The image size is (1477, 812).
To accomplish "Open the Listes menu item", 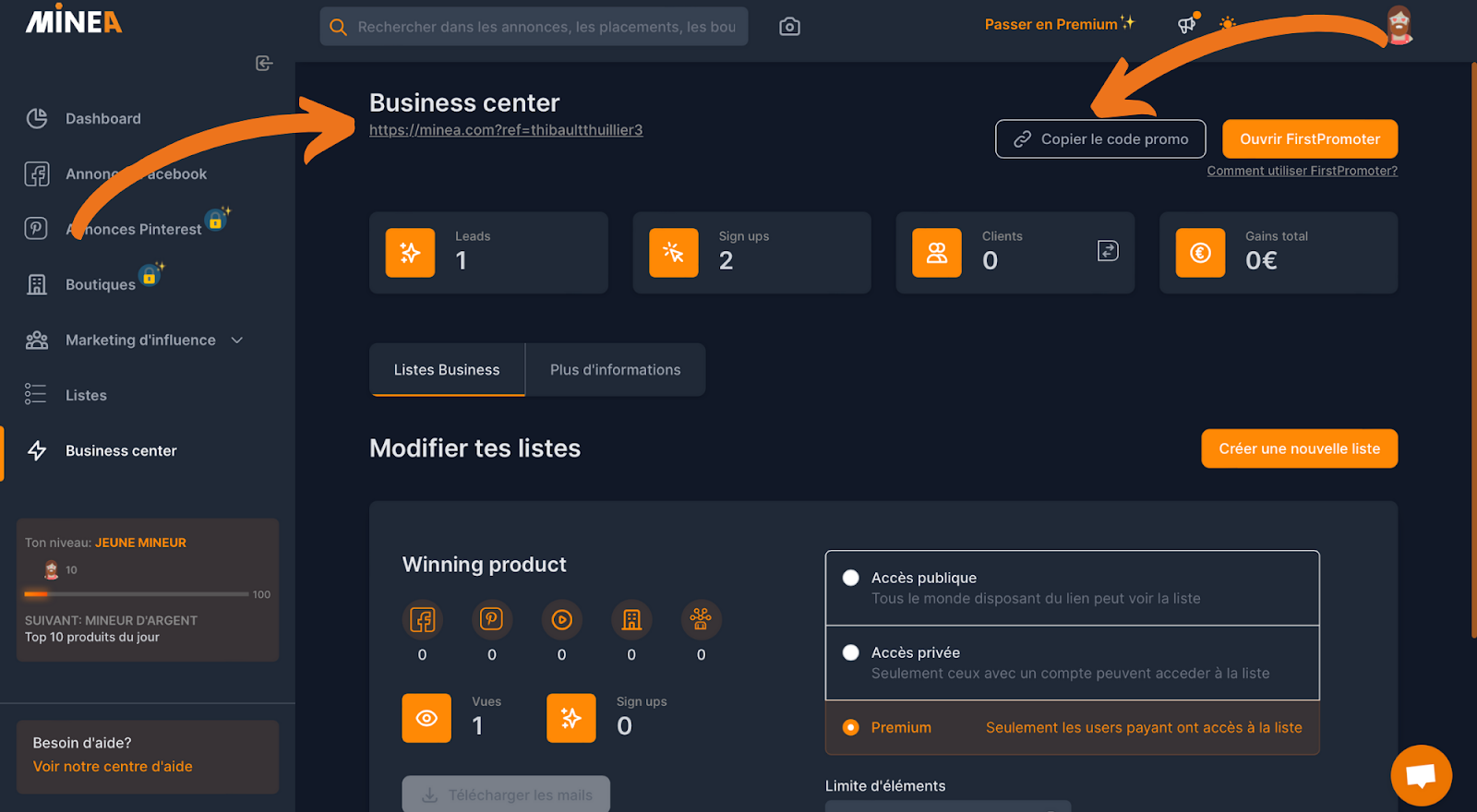I will [x=86, y=395].
